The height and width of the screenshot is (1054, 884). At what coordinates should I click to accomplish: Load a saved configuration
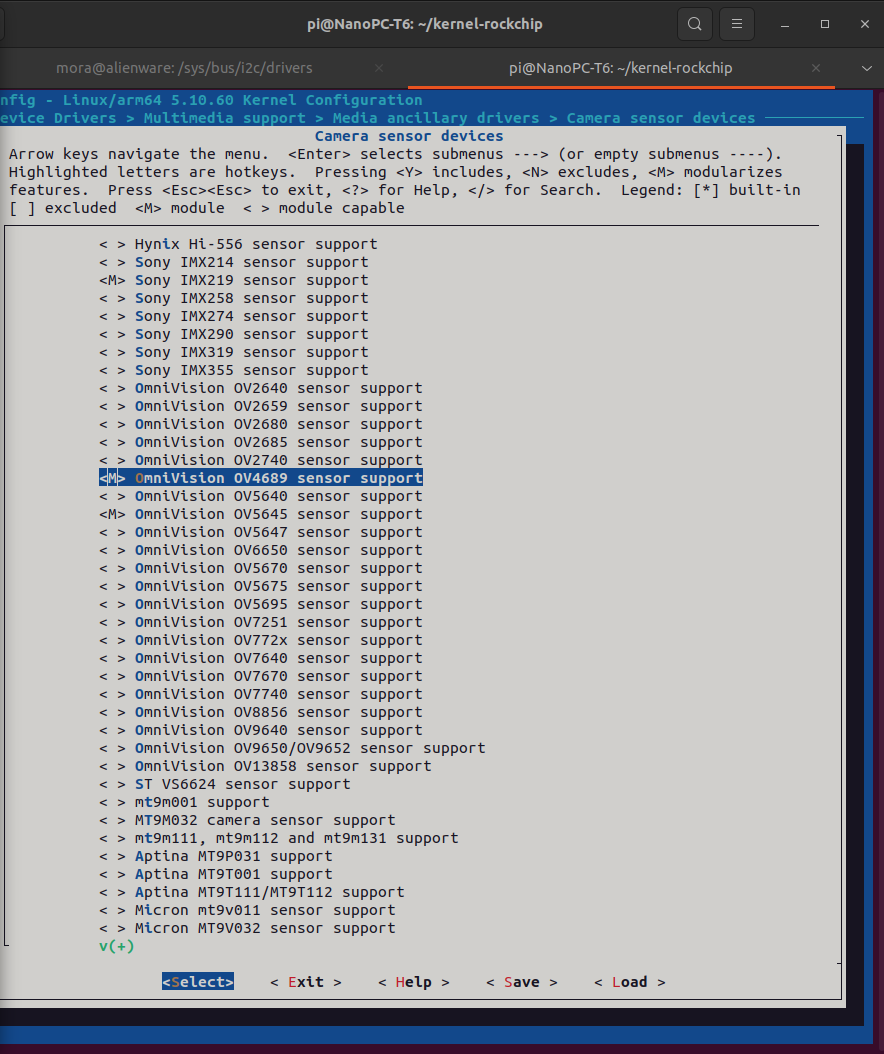point(629,982)
